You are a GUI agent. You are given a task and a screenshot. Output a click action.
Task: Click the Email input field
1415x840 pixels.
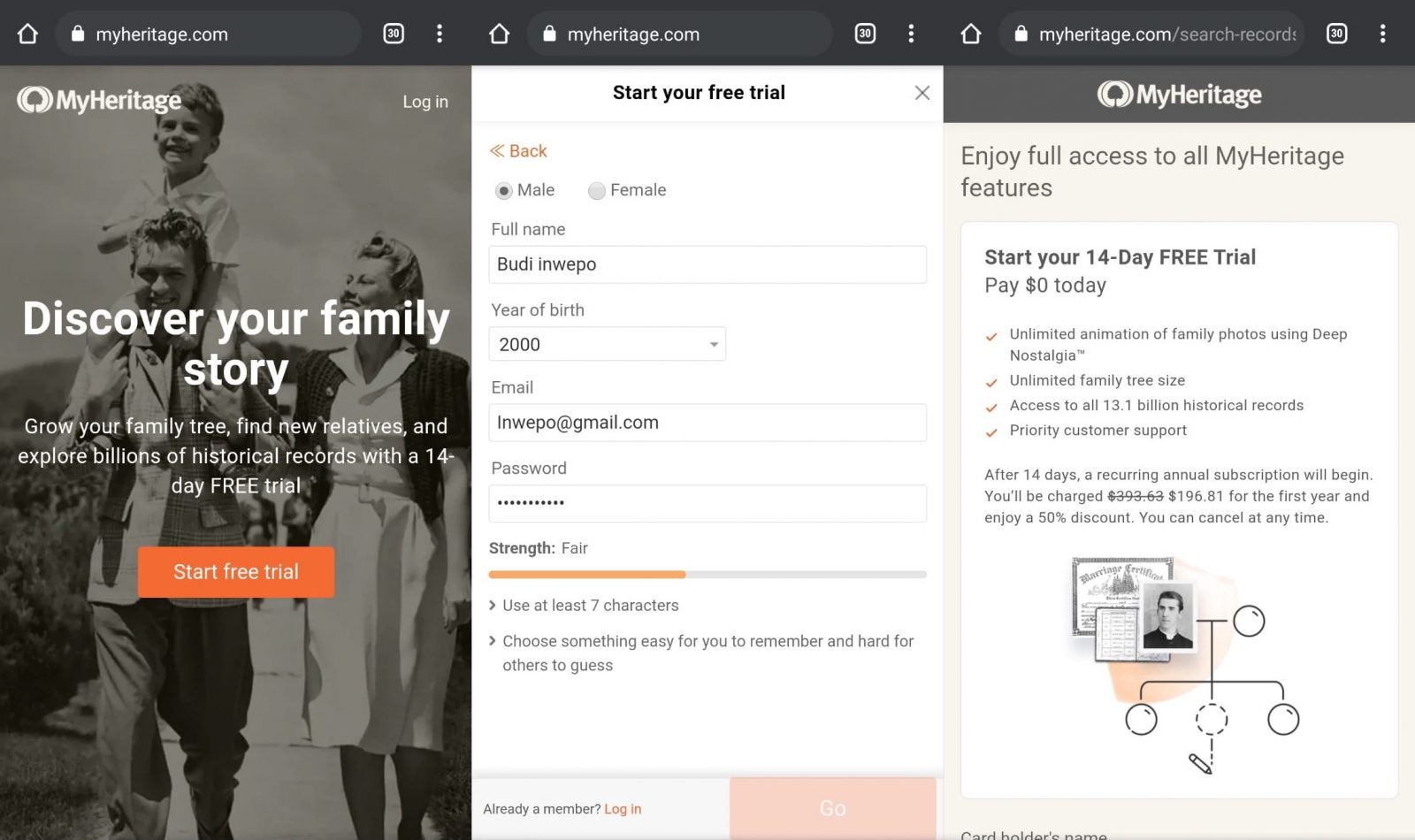(707, 423)
